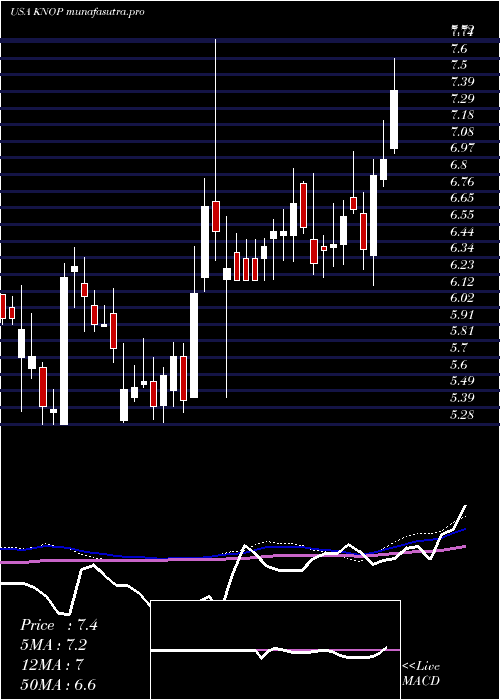This screenshot has height=700, width=500.
Task: Click the 6.97 price axis label
Action: 462,148
